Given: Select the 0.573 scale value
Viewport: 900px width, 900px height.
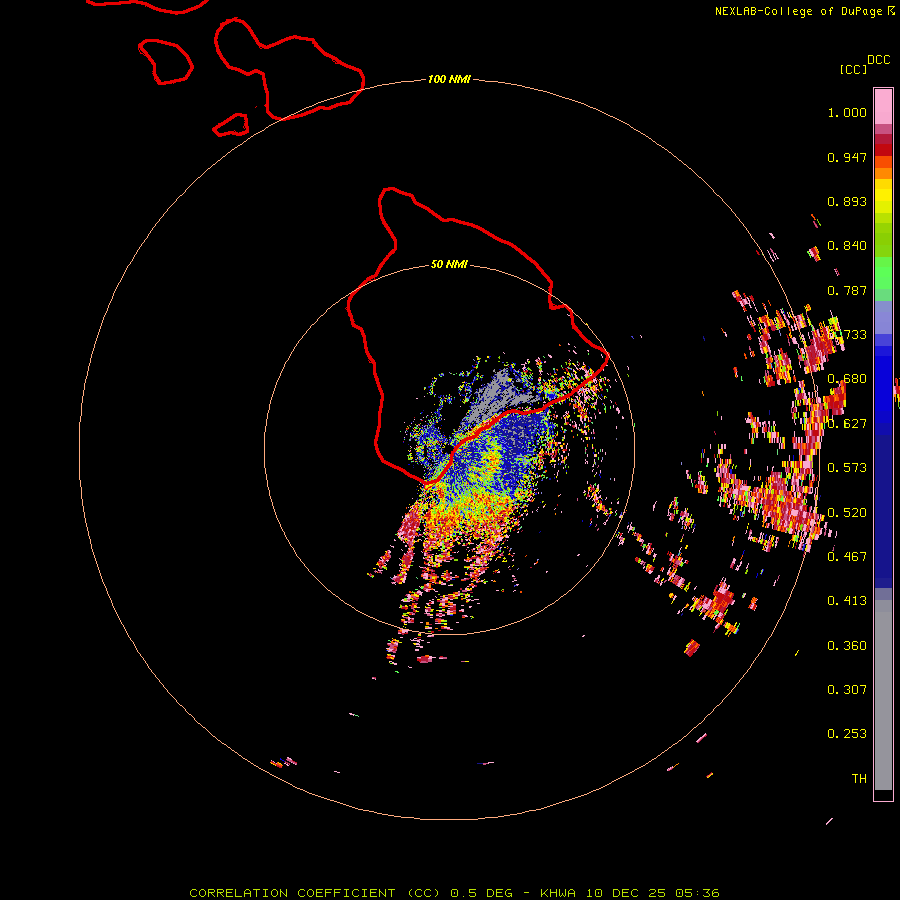Looking at the screenshot, I should pyautogui.click(x=847, y=468).
